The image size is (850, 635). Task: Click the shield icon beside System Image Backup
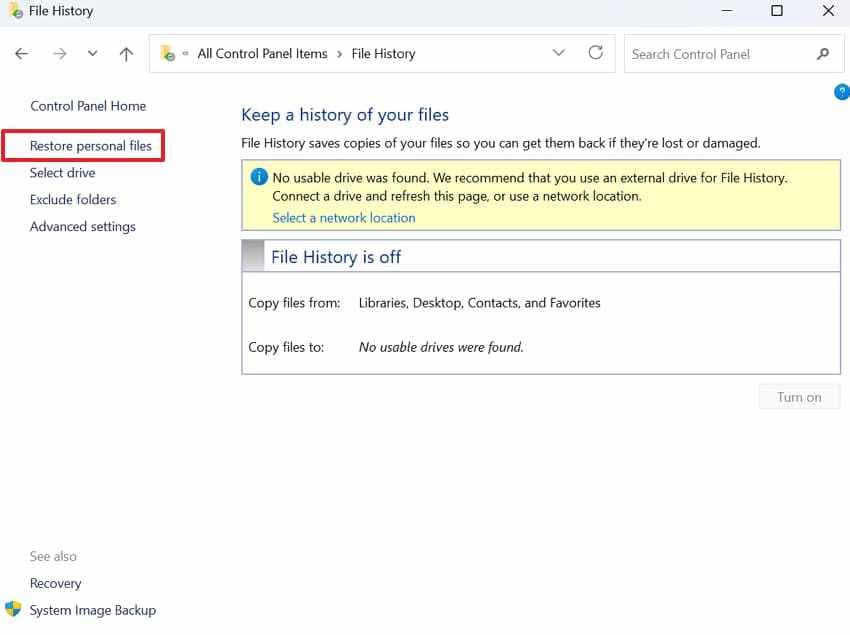pos(13,609)
